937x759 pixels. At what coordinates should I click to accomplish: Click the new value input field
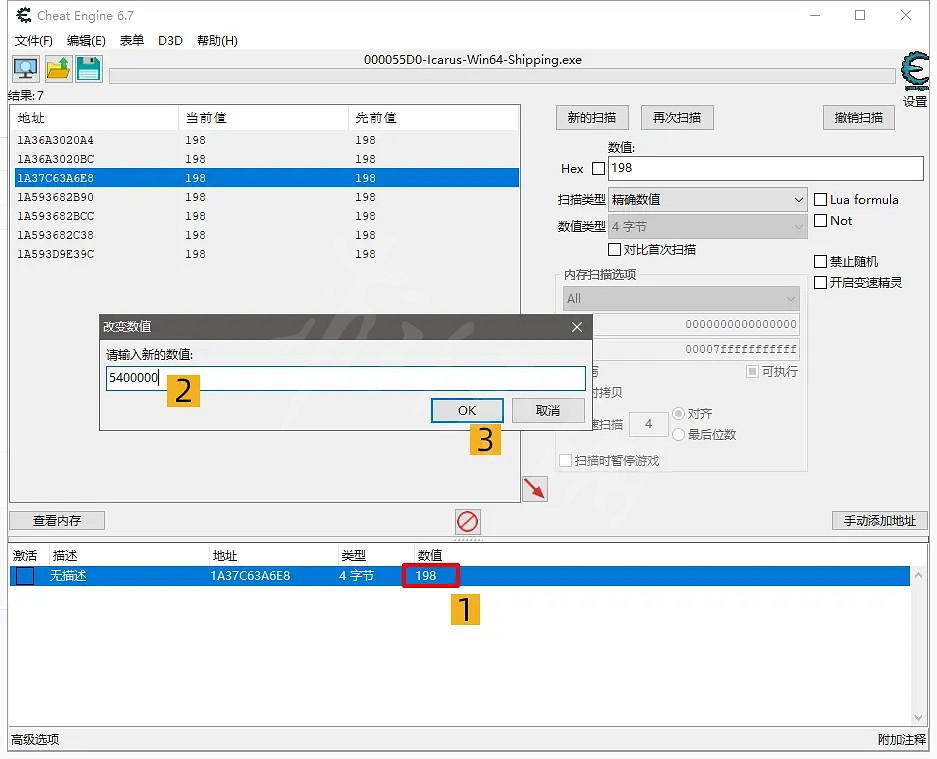pyautogui.click(x=345, y=378)
